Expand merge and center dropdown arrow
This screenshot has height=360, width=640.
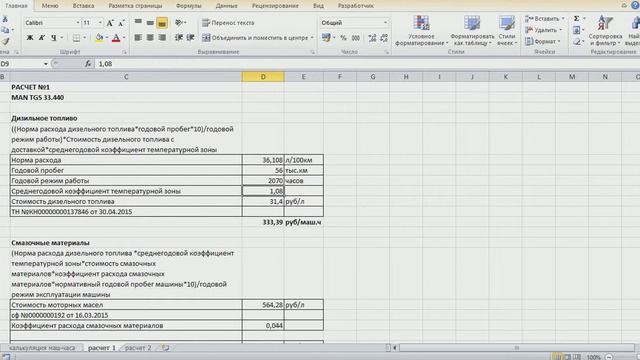pos(312,38)
